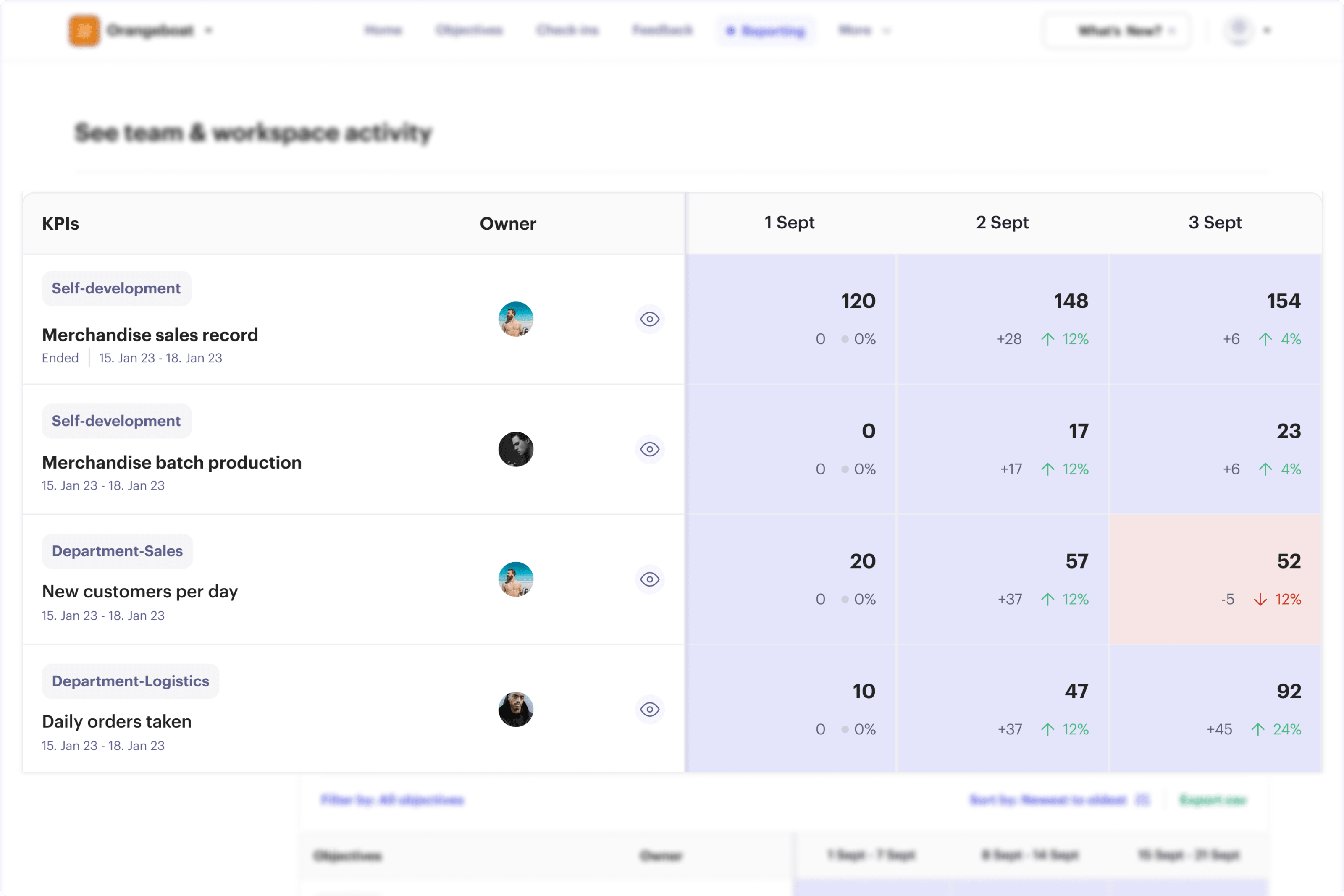Switch to the Home tab

(383, 30)
